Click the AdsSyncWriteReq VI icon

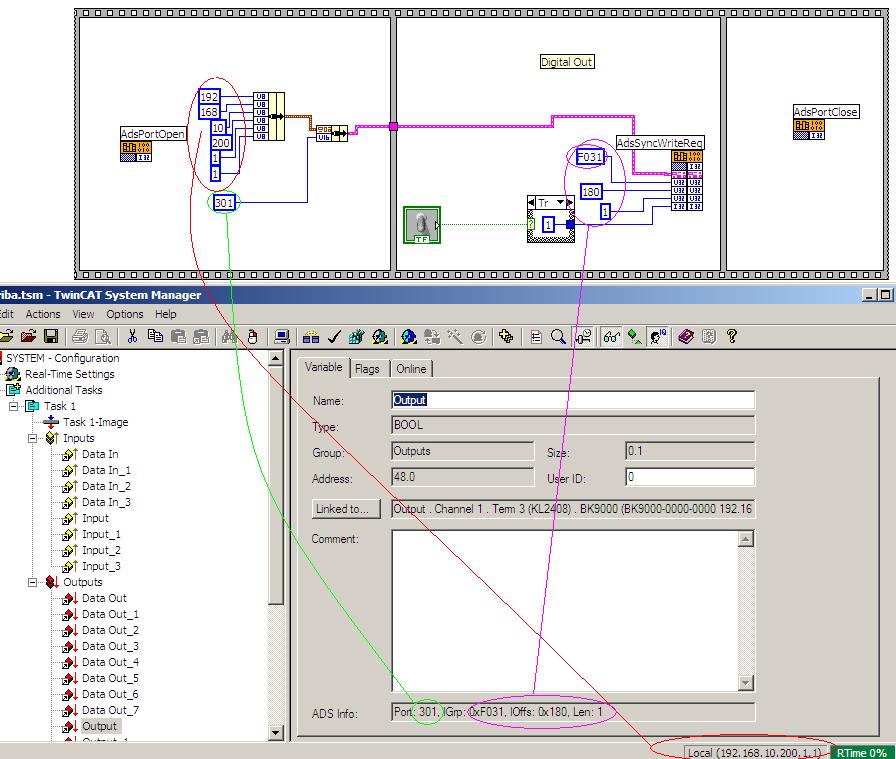[687, 181]
